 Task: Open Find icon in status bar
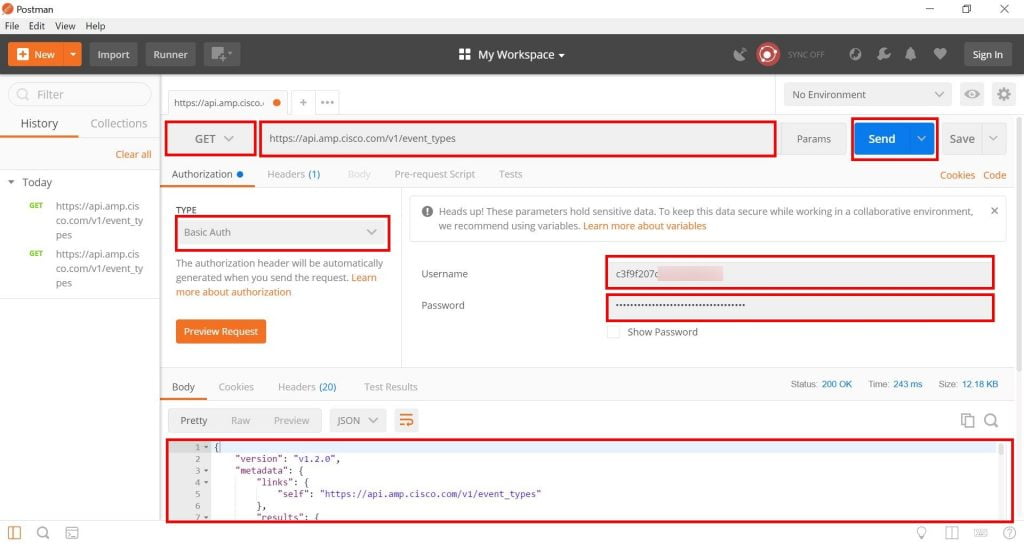coord(43,533)
